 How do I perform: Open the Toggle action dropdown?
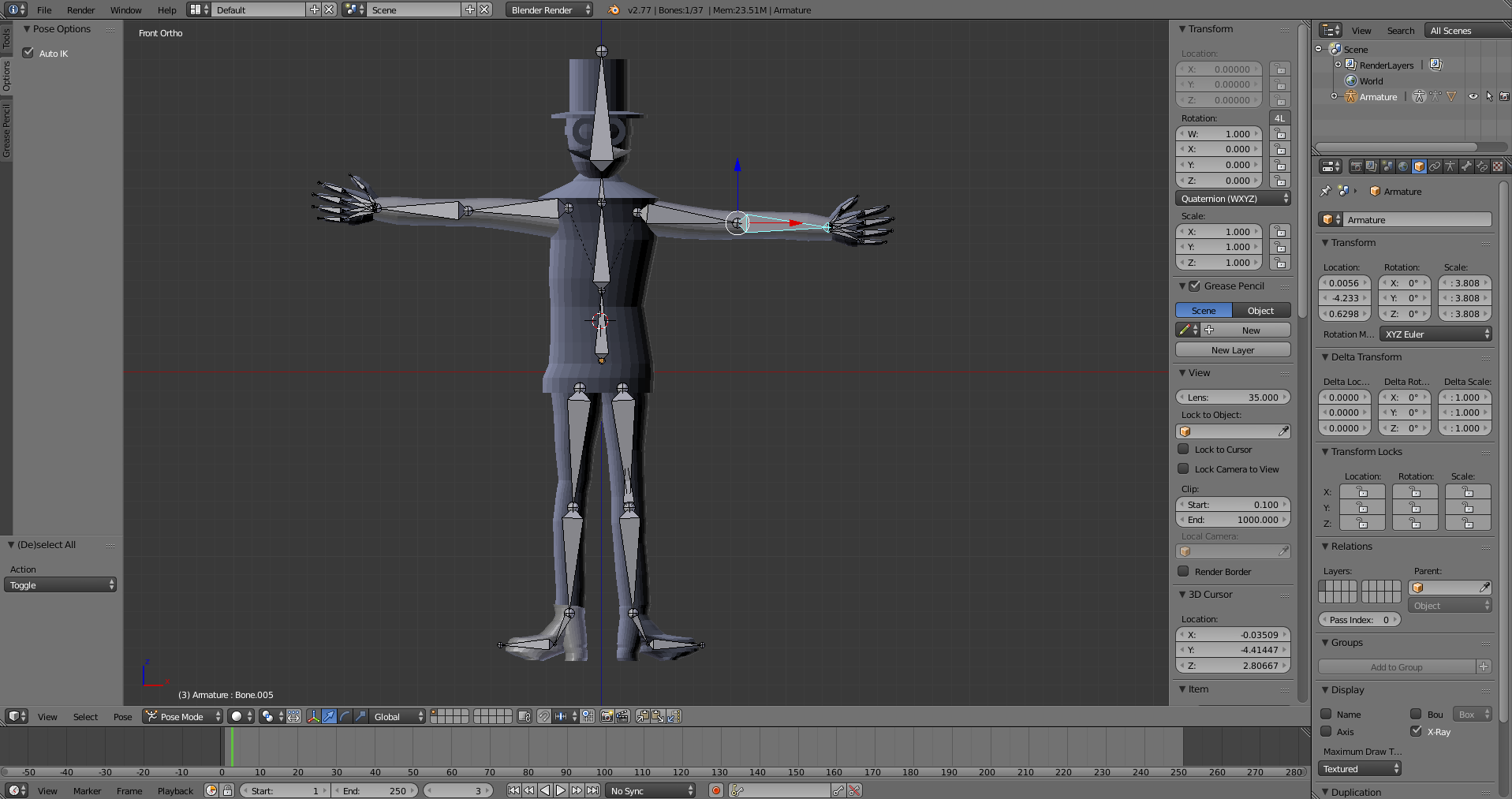(60, 584)
